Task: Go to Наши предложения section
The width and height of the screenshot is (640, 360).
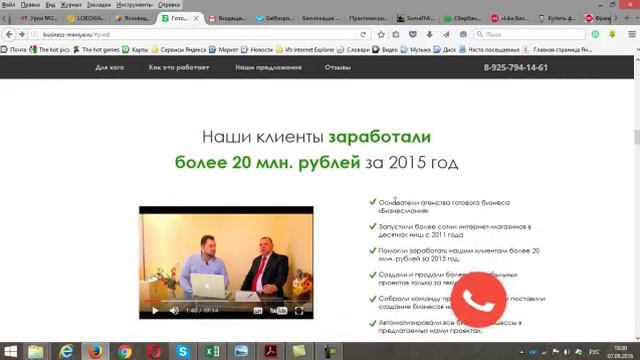Action: (269, 67)
